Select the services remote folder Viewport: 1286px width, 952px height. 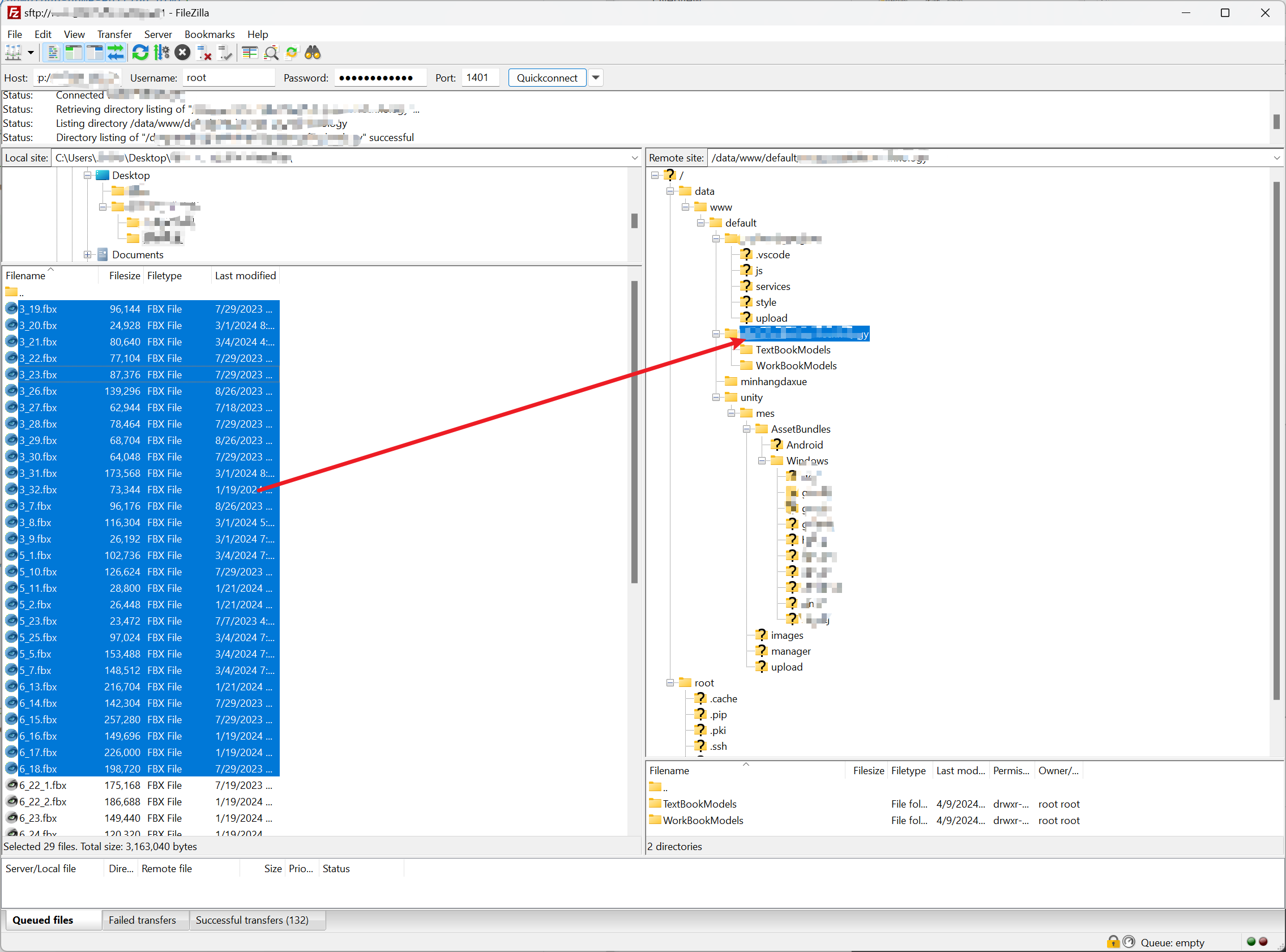click(772, 287)
